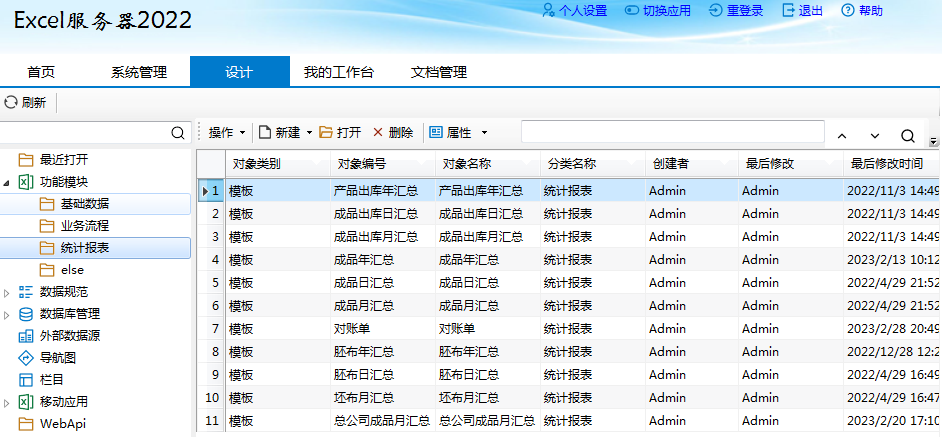
Task: Click the 打开 button in toolbar
Action: [x=341, y=133]
